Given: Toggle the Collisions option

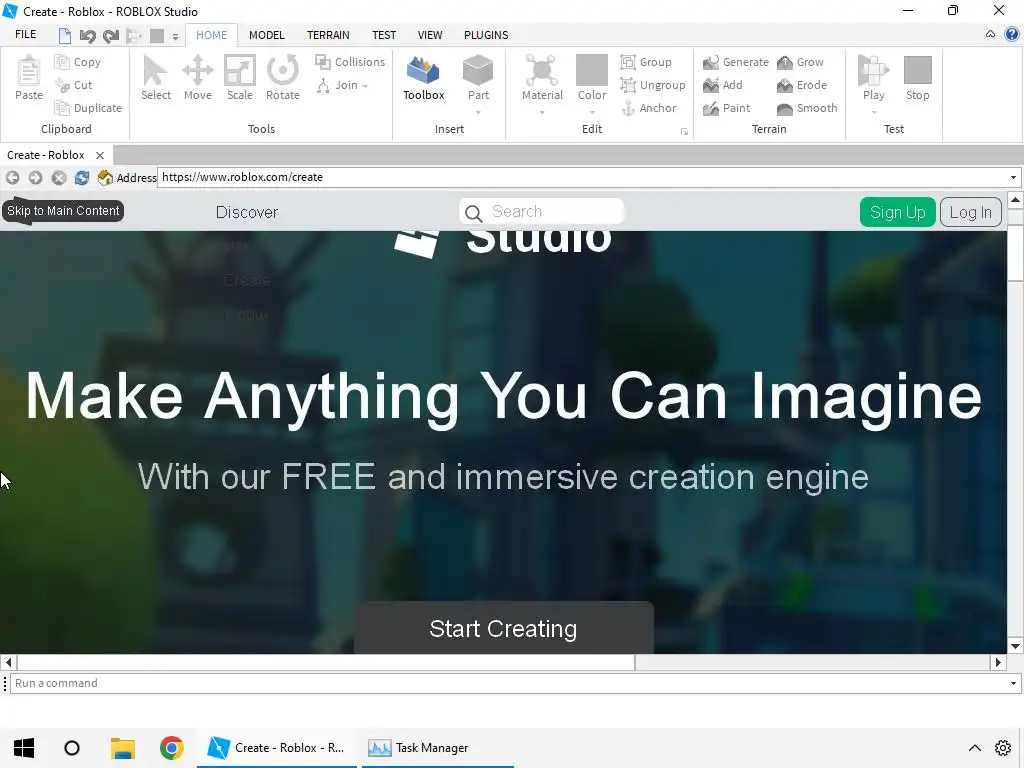Looking at the screenshot, I should point(350,62).
